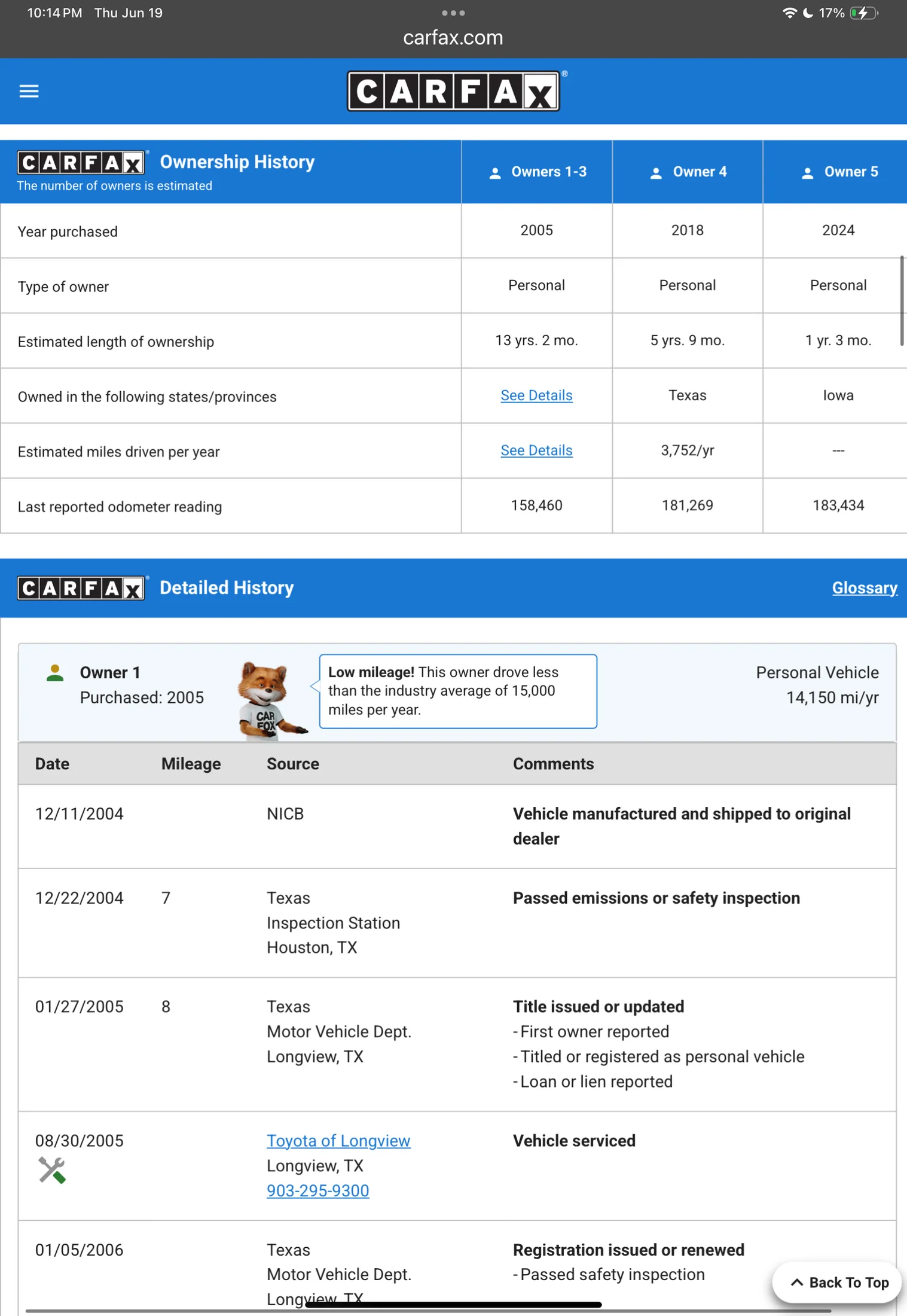
Task: Click the 183,434 odometer reading
Action: [x=838, y=505]
